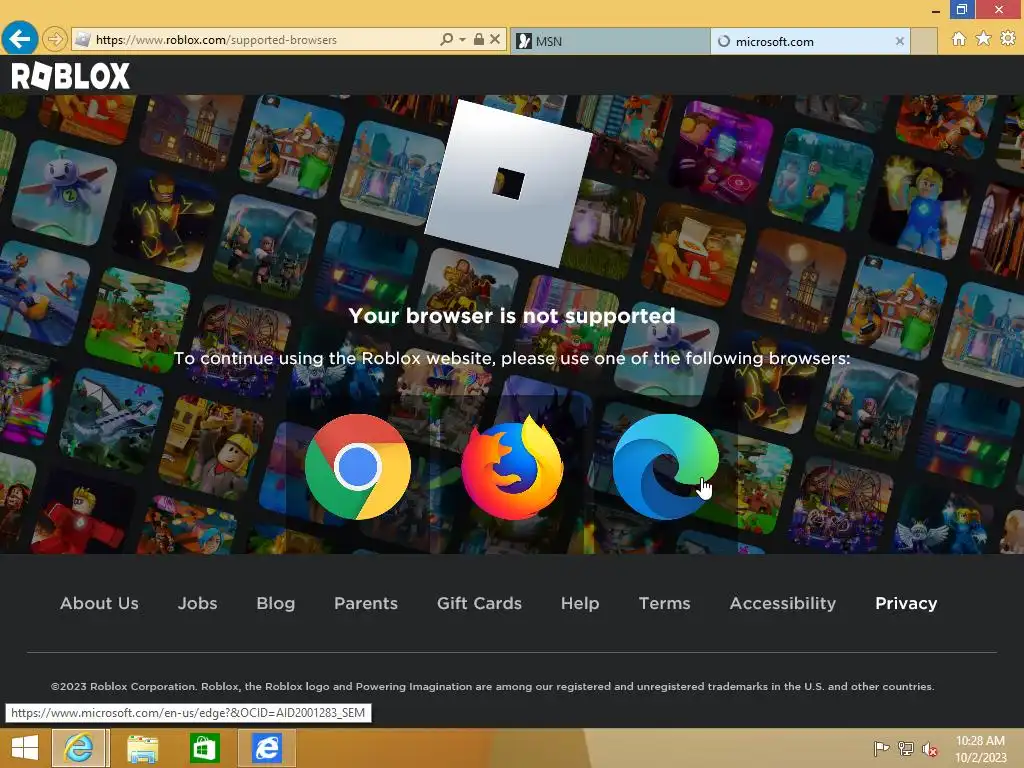Open the Privacy footer link
Screen dimensions: 1024x768
pos(906,603)
